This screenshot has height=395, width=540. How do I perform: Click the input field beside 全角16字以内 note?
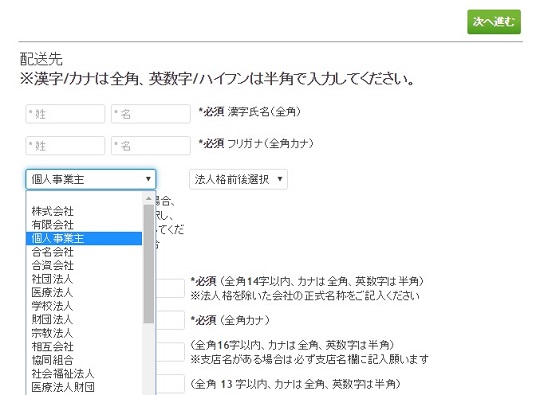coord(170,352)
